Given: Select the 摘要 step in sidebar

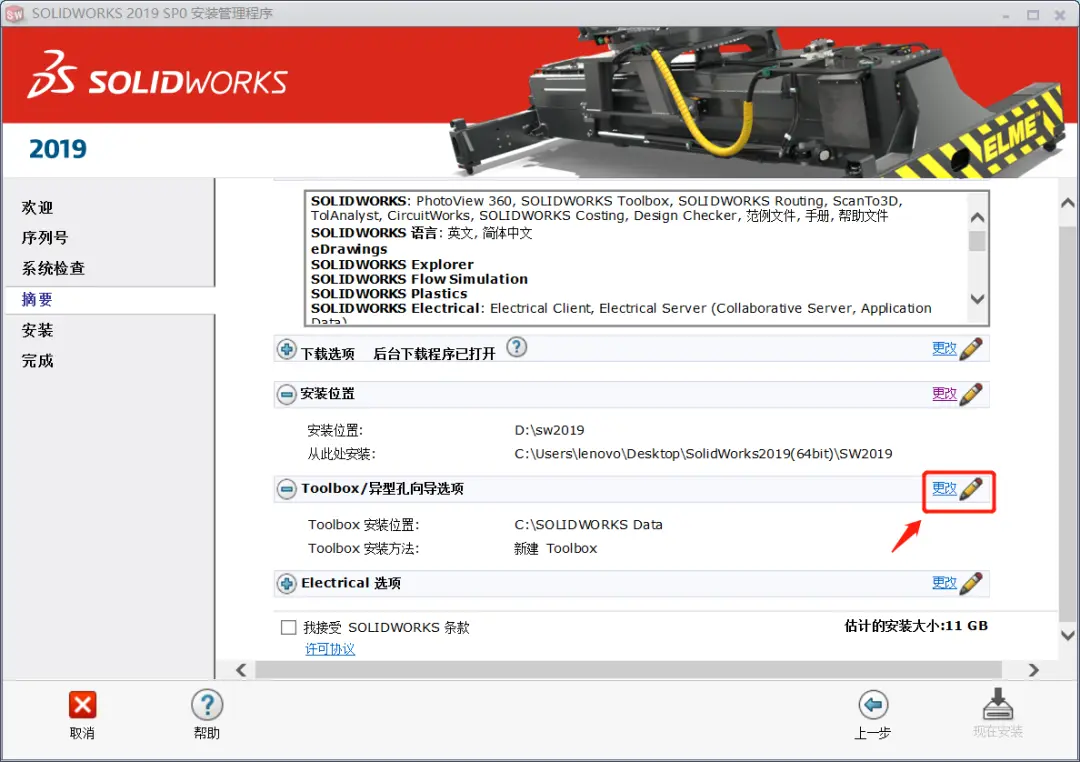Looking at the screenshot, I should [37, 299].
